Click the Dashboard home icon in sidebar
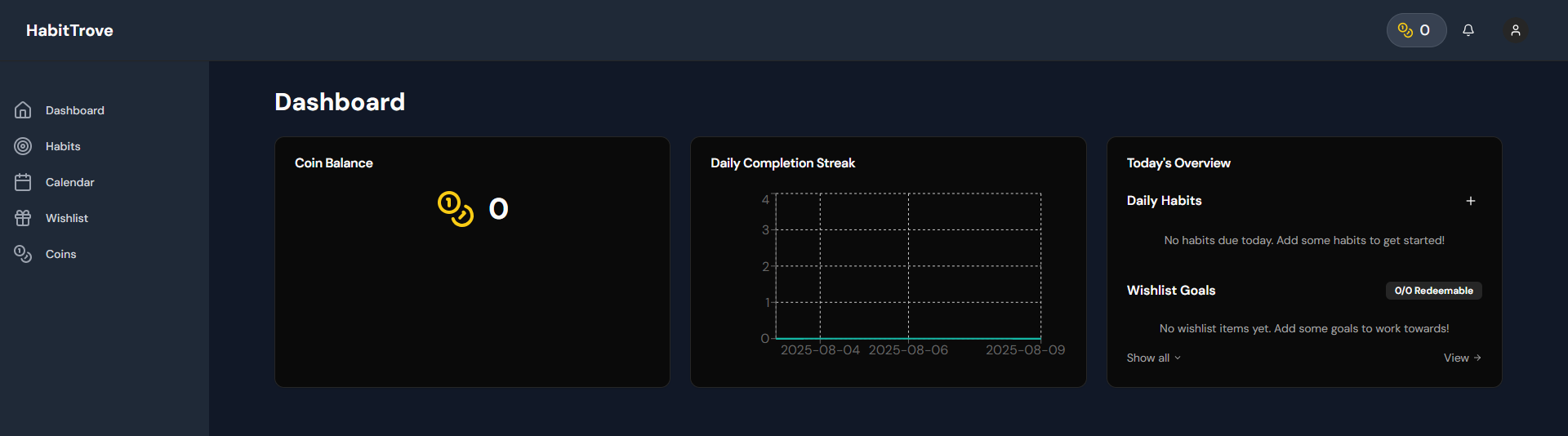The height and width of the screenshot is (436, 1568). pyautogui.click(x=23, y=110)
